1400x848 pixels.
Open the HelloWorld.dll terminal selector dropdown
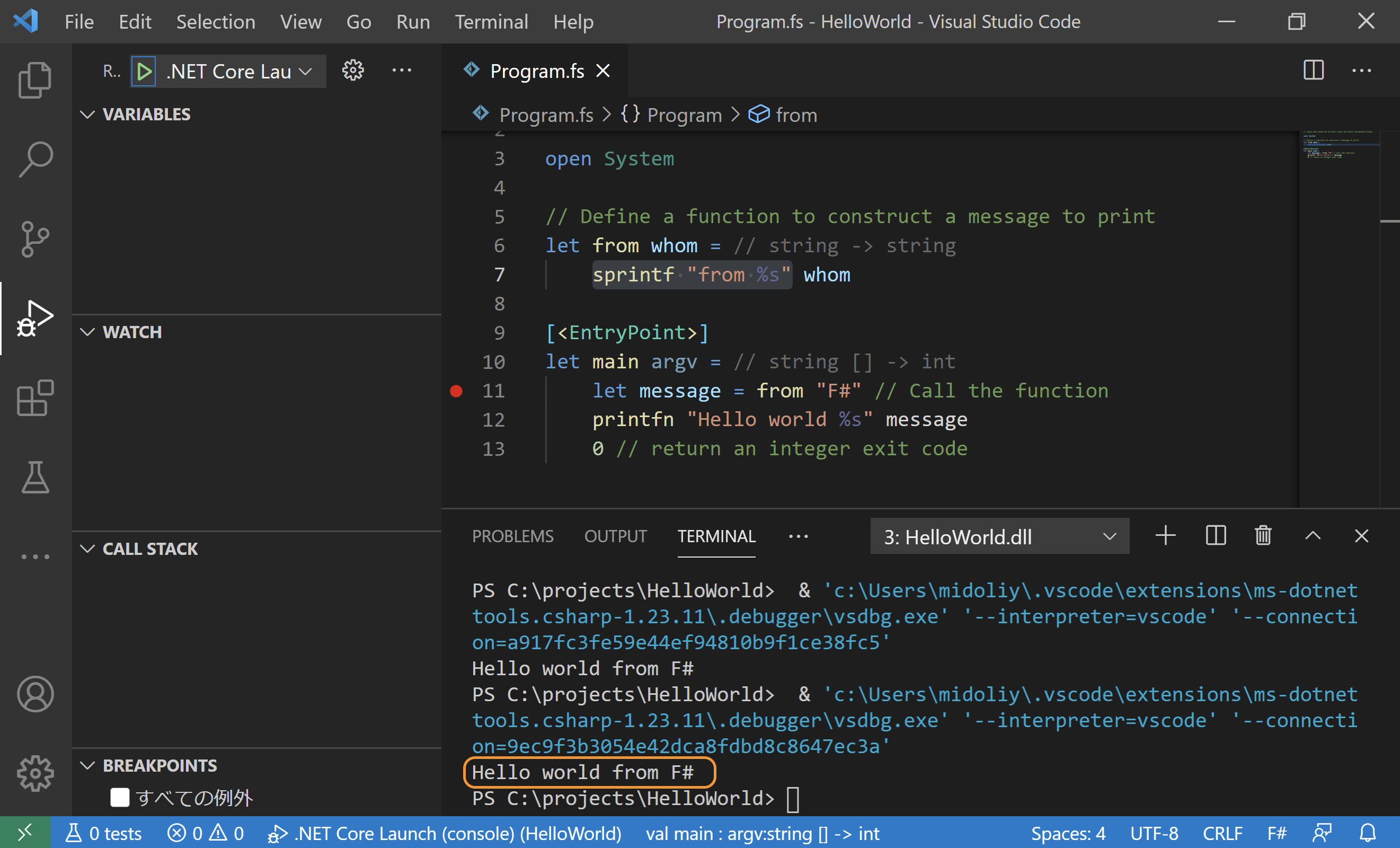pyautogui.click(x=999, y=536)
